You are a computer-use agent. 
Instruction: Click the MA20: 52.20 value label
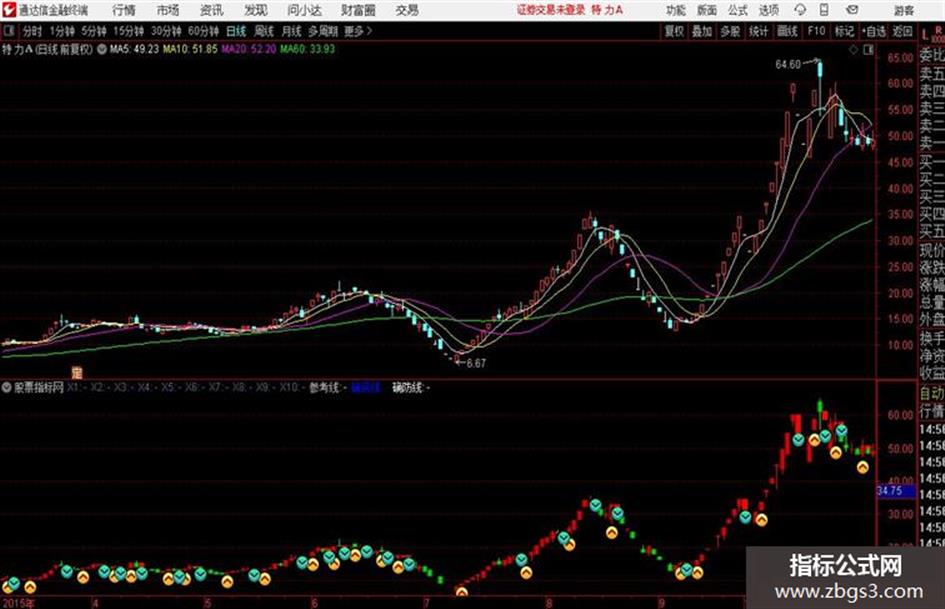coord(248,49)
